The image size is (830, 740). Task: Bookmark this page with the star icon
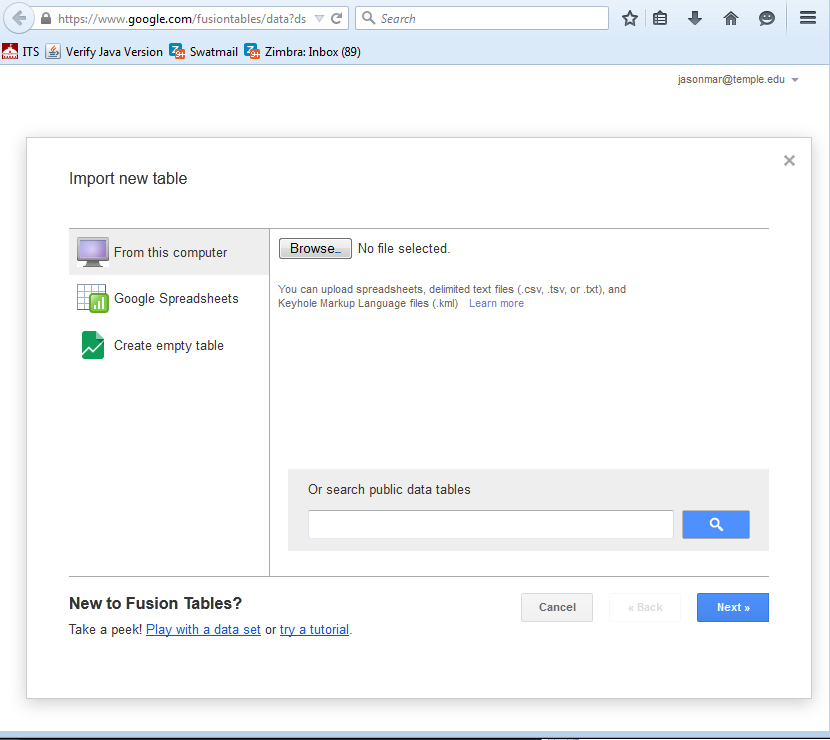tap(629, 19)
